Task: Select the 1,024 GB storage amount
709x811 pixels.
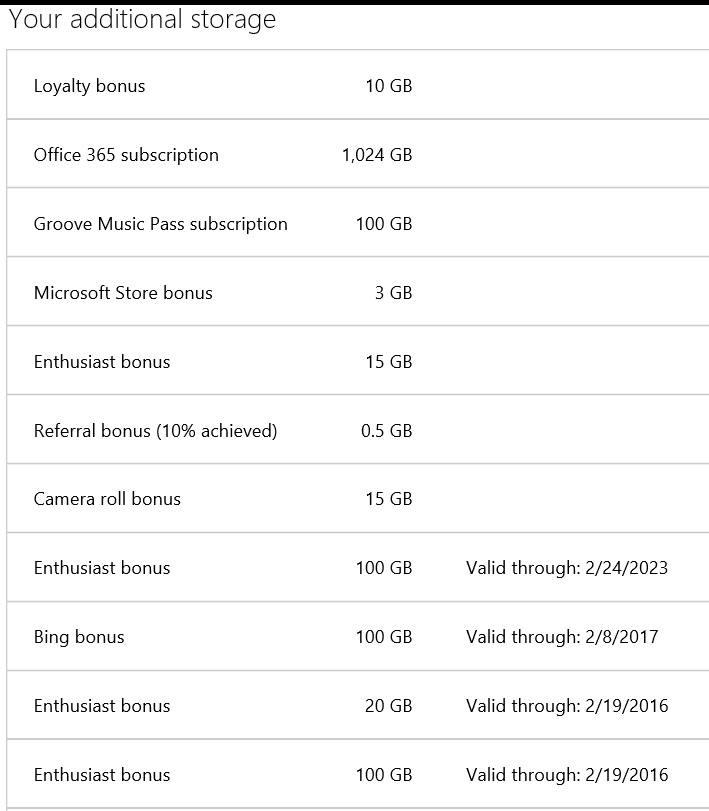Action: [x=376, y=155]
